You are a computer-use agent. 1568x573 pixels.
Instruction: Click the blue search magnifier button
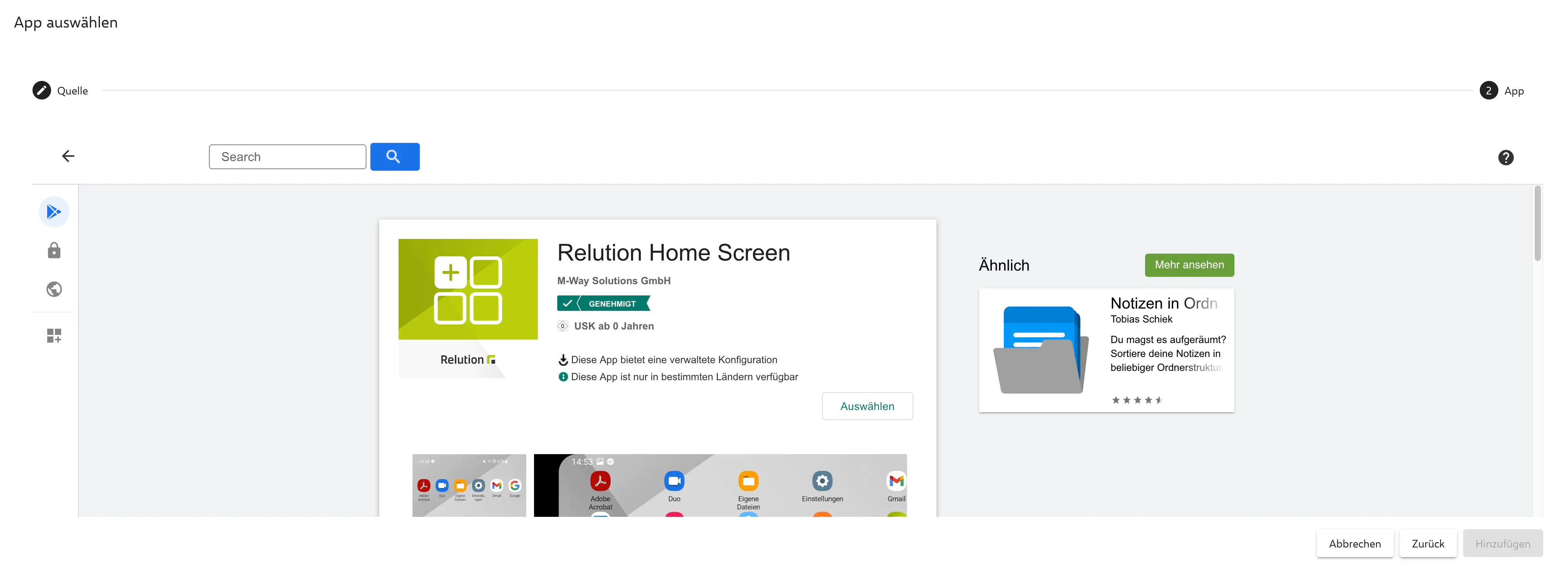394,156
